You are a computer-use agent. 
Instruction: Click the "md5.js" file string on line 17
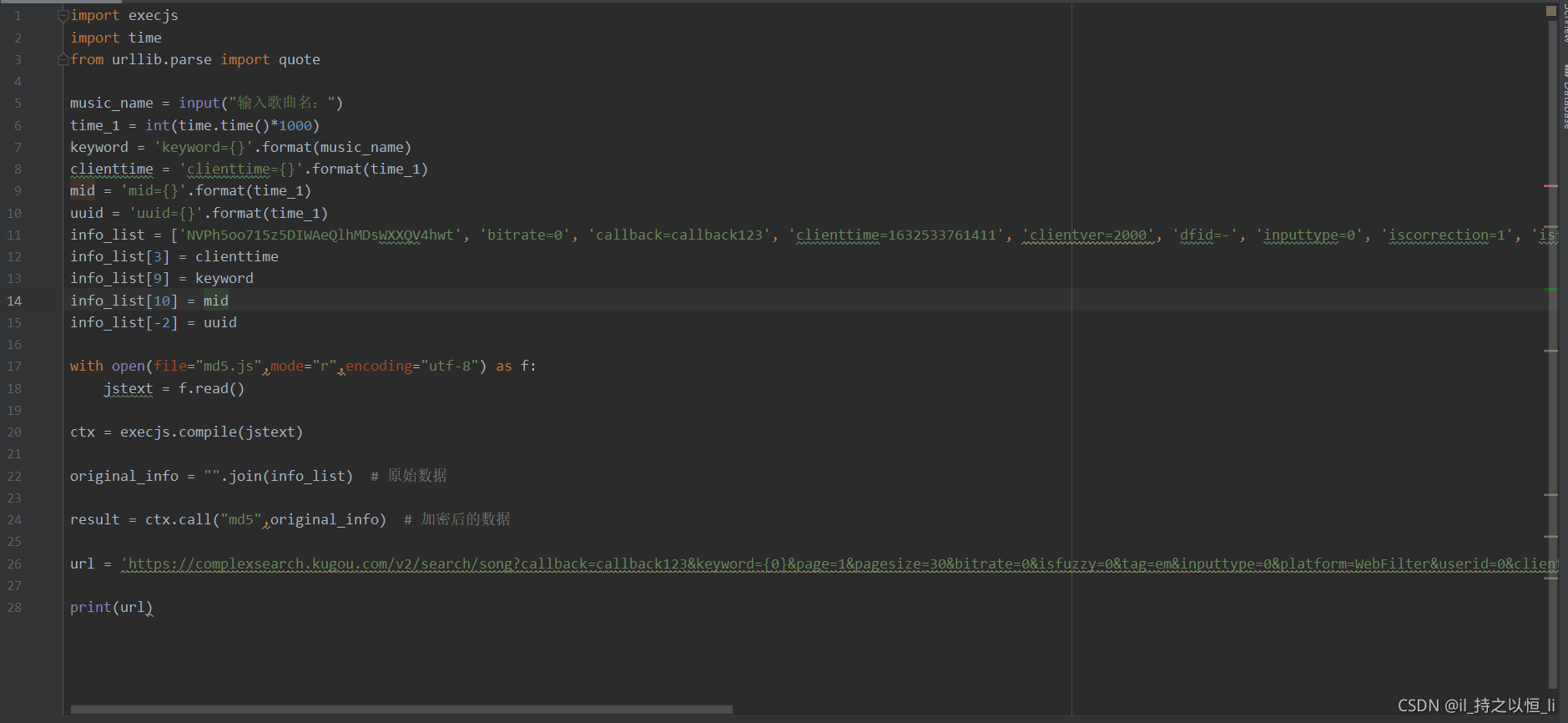(229, 366)
